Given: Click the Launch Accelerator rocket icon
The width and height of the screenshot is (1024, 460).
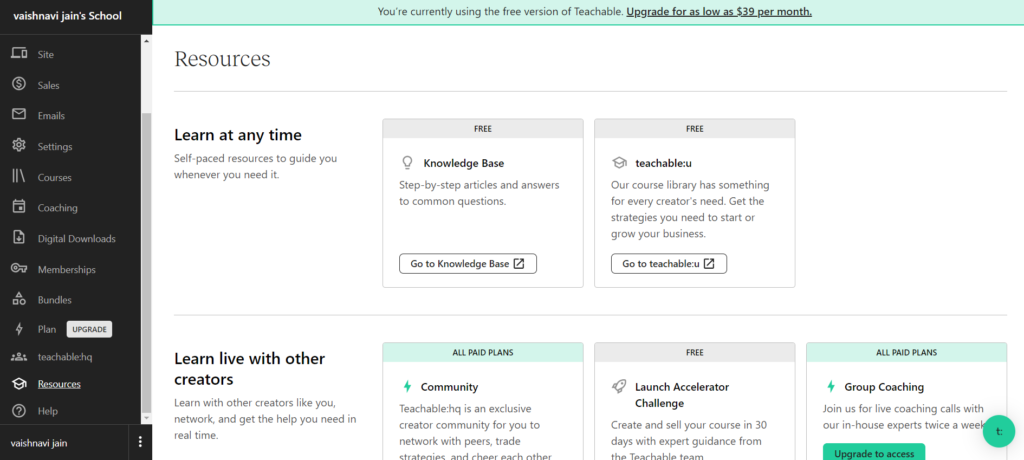Looking at the screenshot, I should (x=618, y=387).
